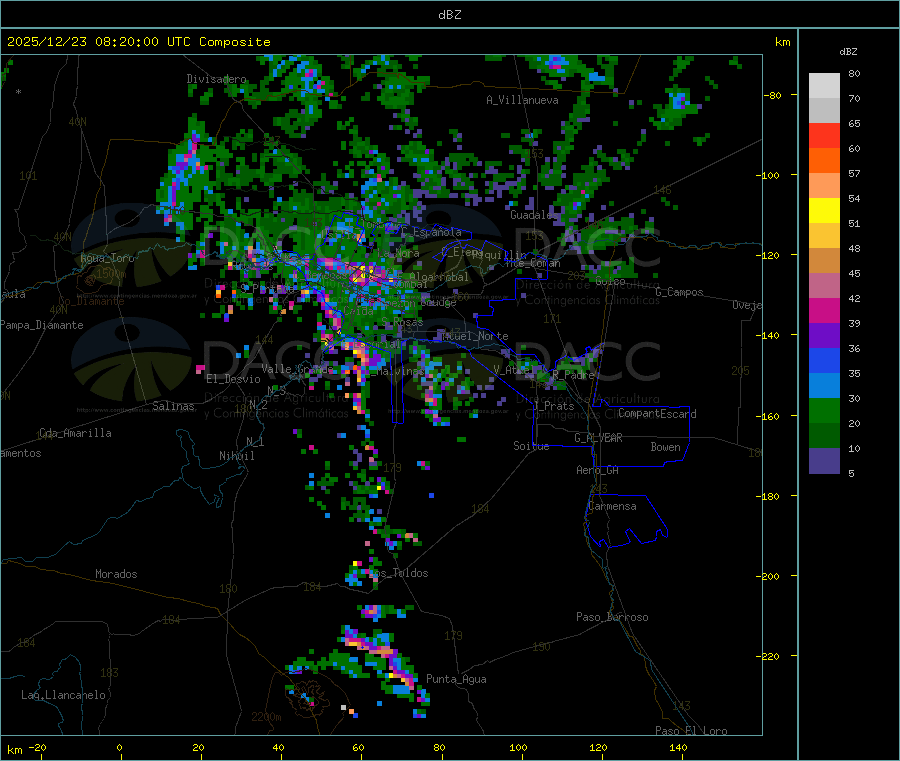Select the green 20-30 dBZ legend band
900x761 pixels.
point(824,411)
